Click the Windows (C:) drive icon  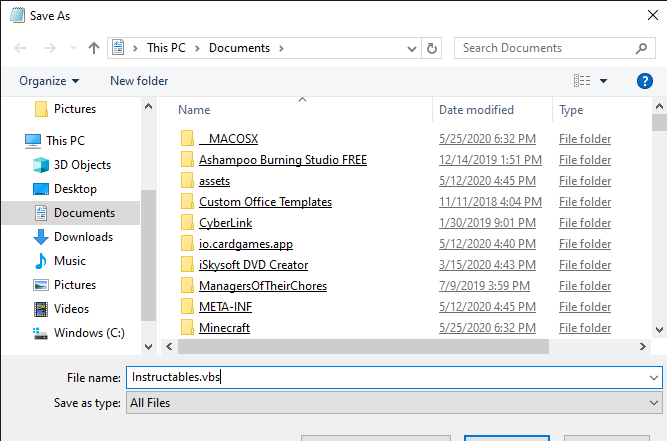(x=40, y=333)
